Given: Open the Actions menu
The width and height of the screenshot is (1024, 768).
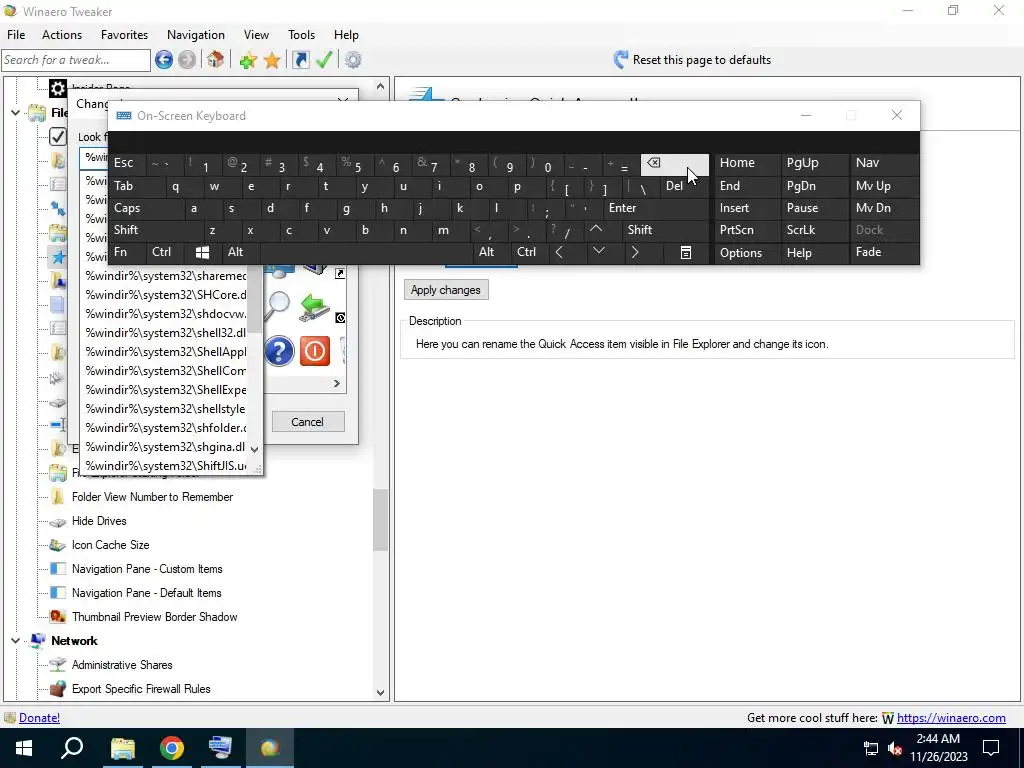Looking at the screenshot, I should coord(62,35).
